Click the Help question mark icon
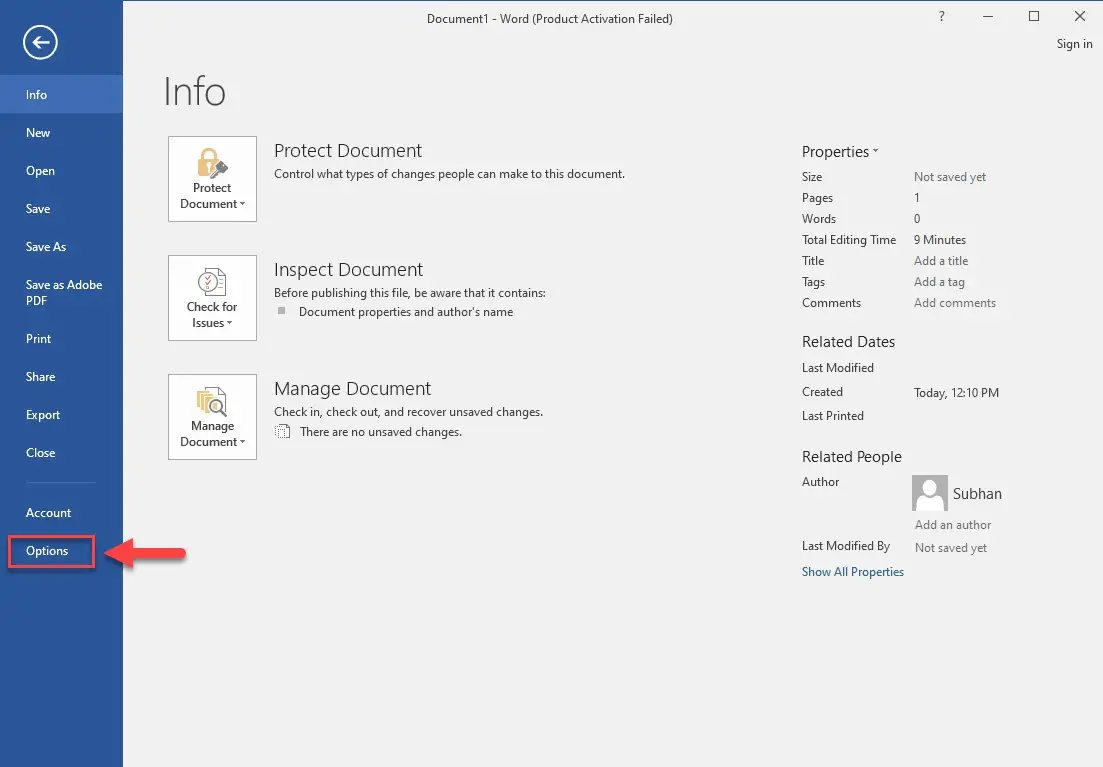This screenshot has height=767, width=1103. [941, 16]
